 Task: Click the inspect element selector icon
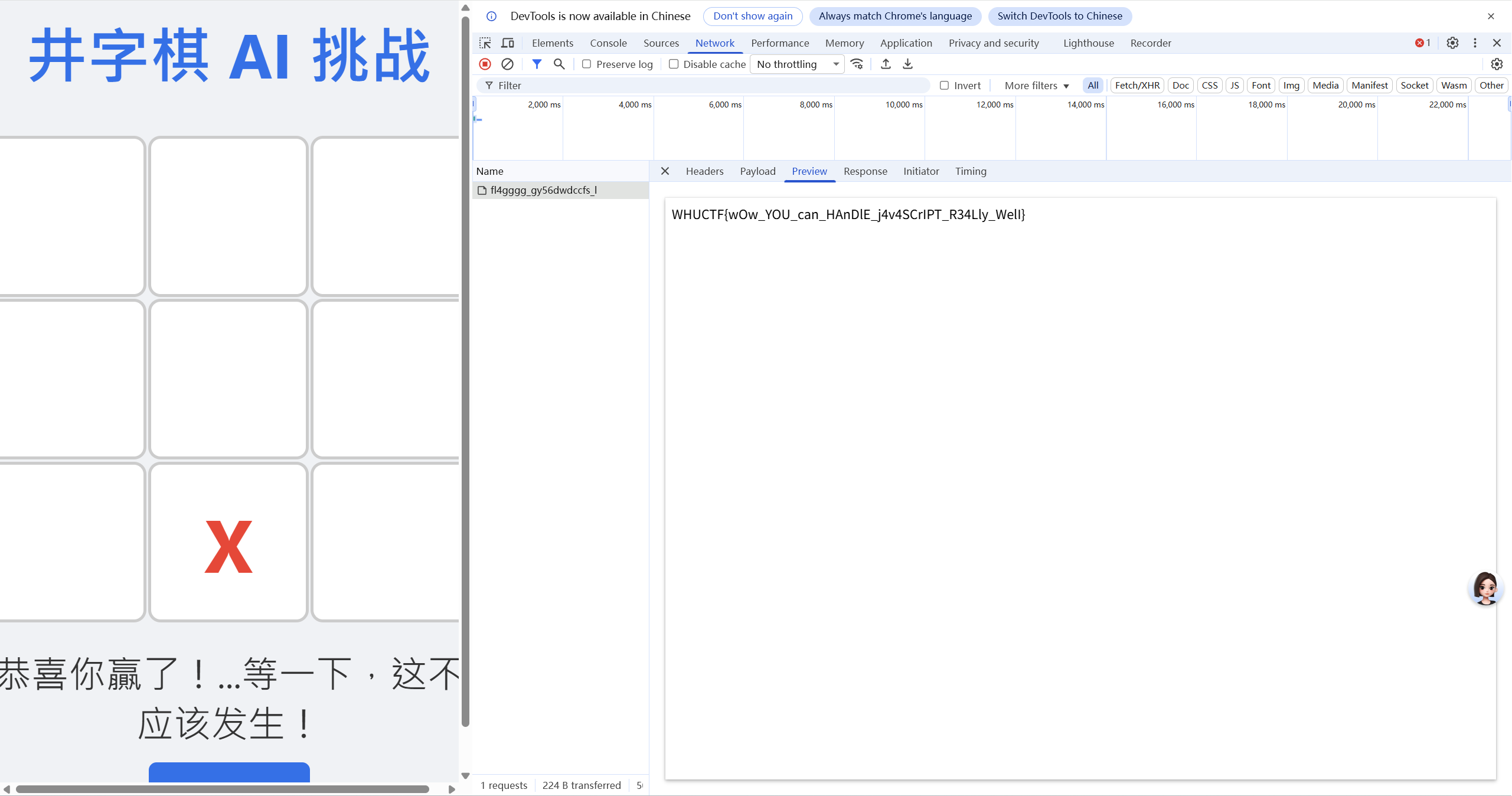click(x=485, y=43)
